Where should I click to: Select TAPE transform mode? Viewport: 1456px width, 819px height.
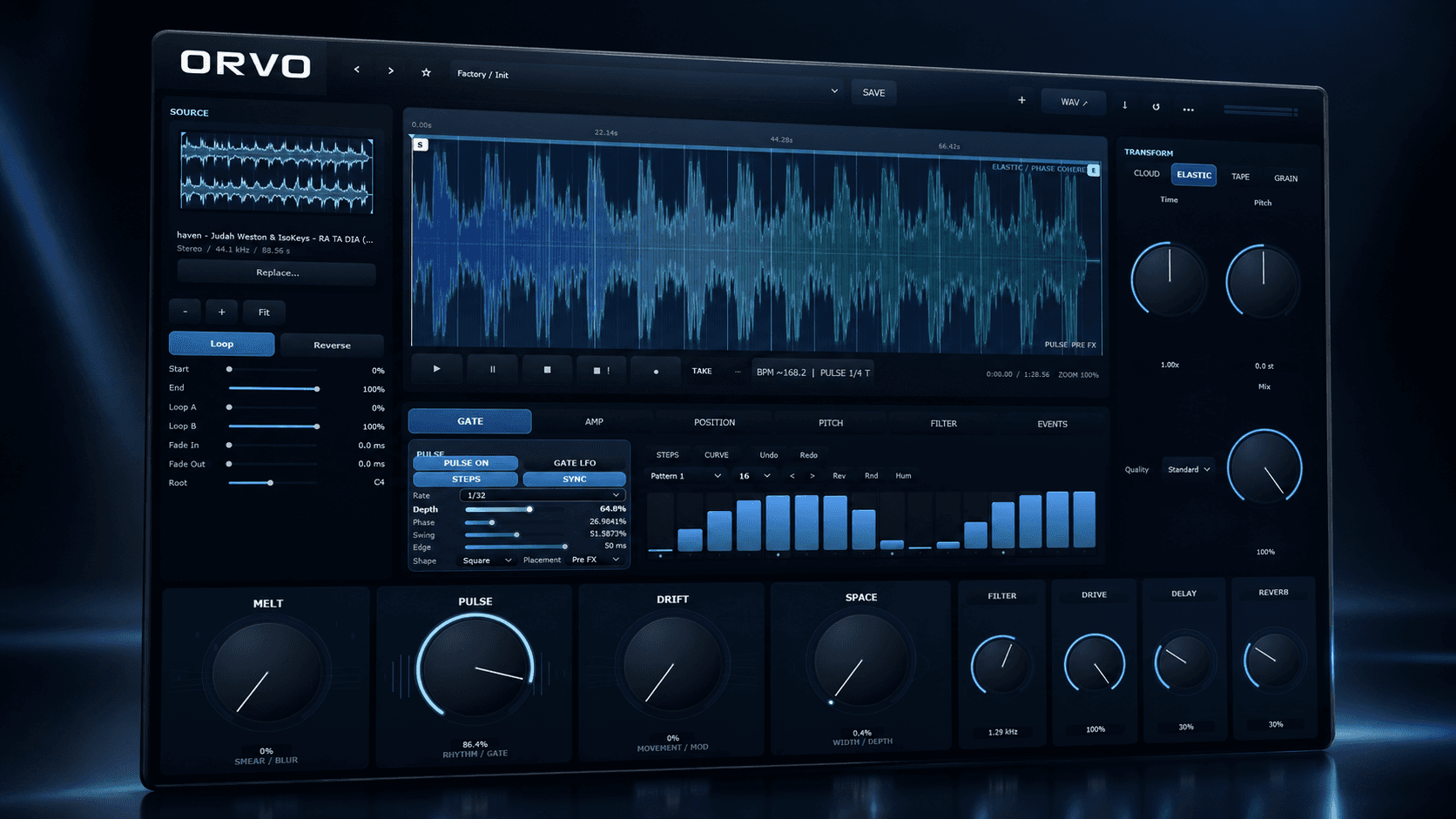coord(1240,177)
